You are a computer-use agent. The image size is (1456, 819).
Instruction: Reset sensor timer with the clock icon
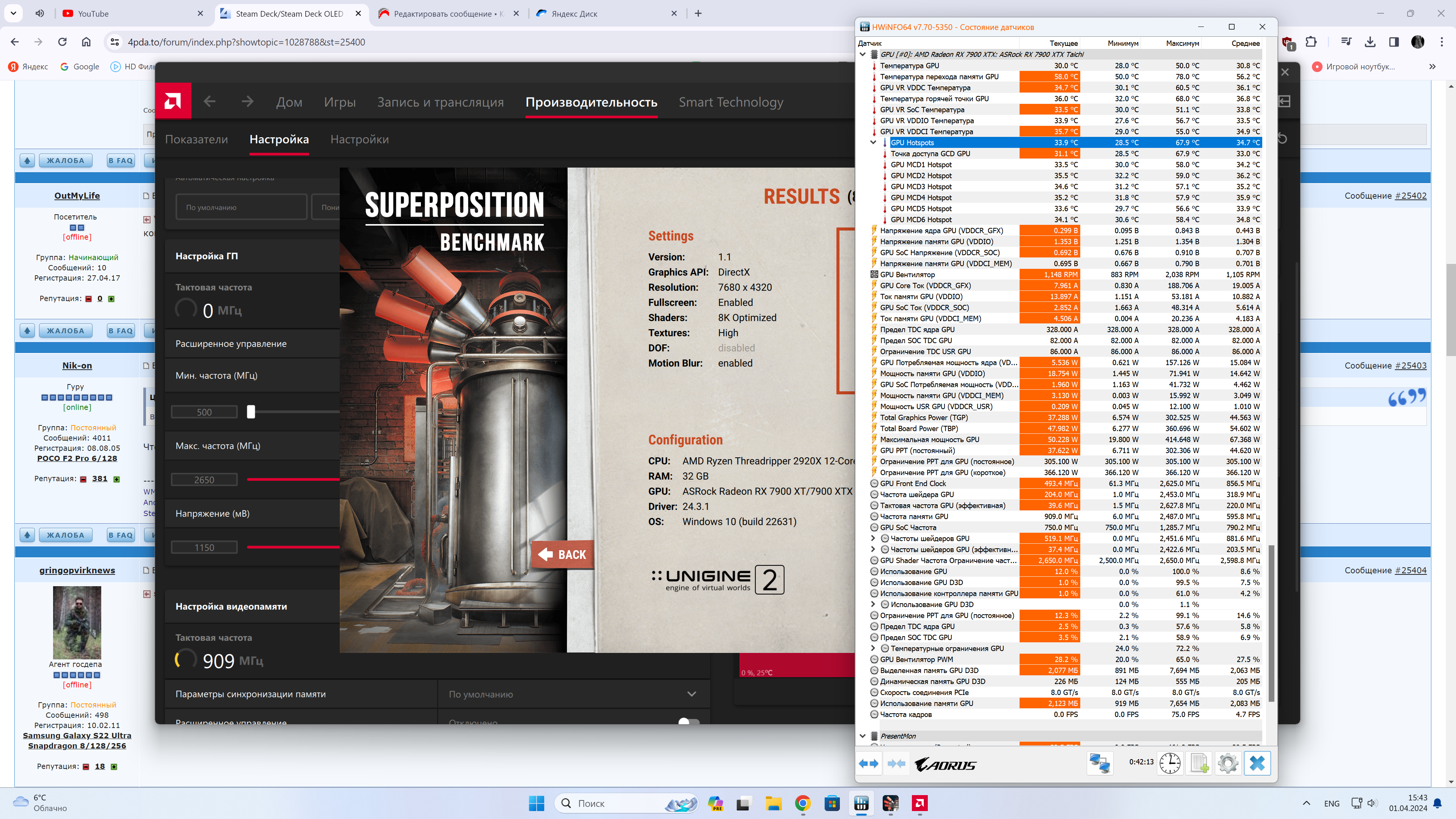(1169, 764)
